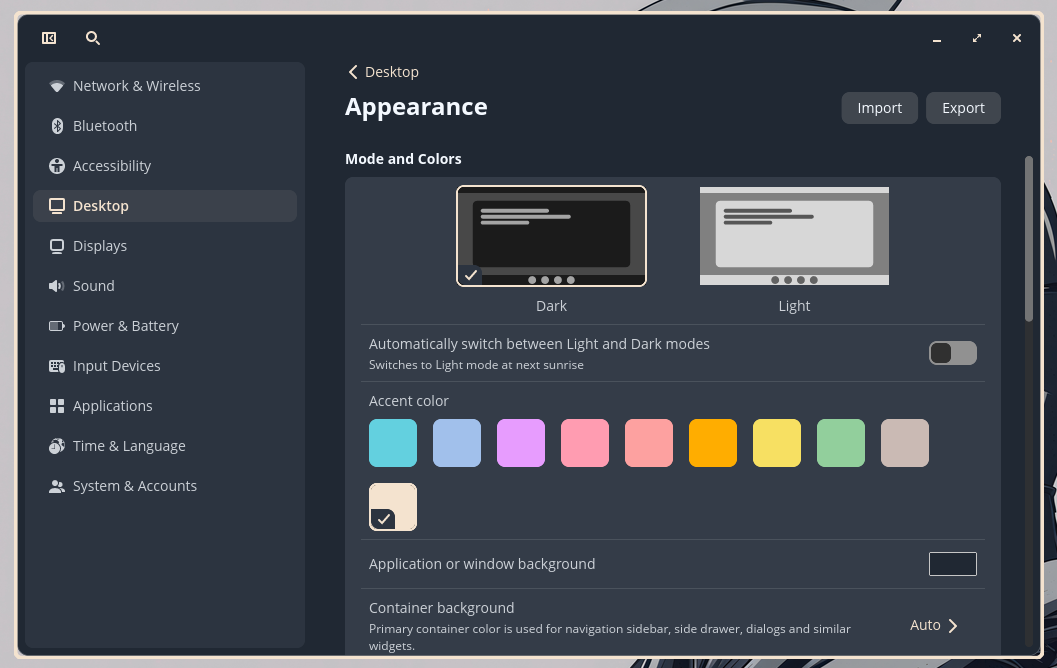Enable automatic Light and Dark mode switching
Viewport: 1057px width, 668px height.
pos(952,353)
